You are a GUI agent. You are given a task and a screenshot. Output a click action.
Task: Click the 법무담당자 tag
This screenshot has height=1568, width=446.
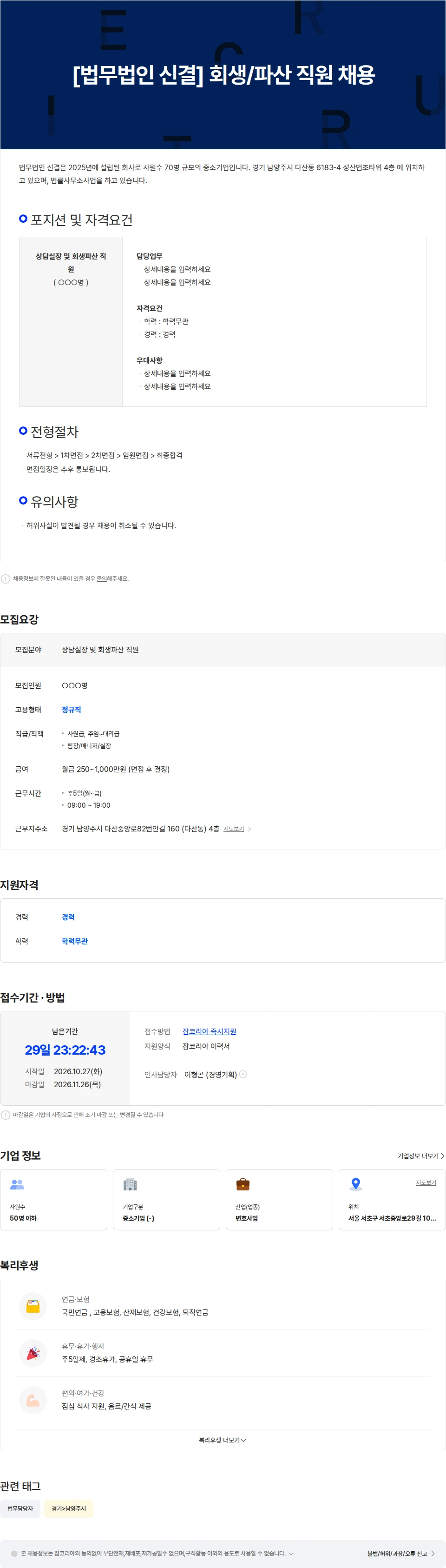[20, 1509]
